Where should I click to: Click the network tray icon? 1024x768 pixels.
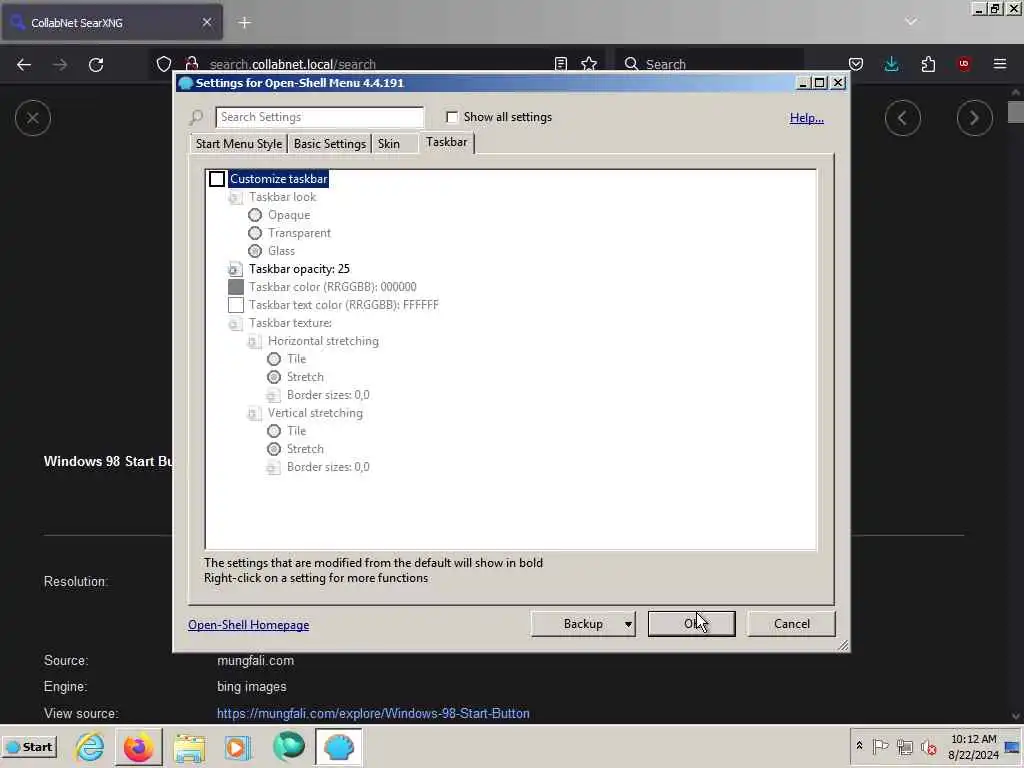pyautogui.click(x=904, y=746)
